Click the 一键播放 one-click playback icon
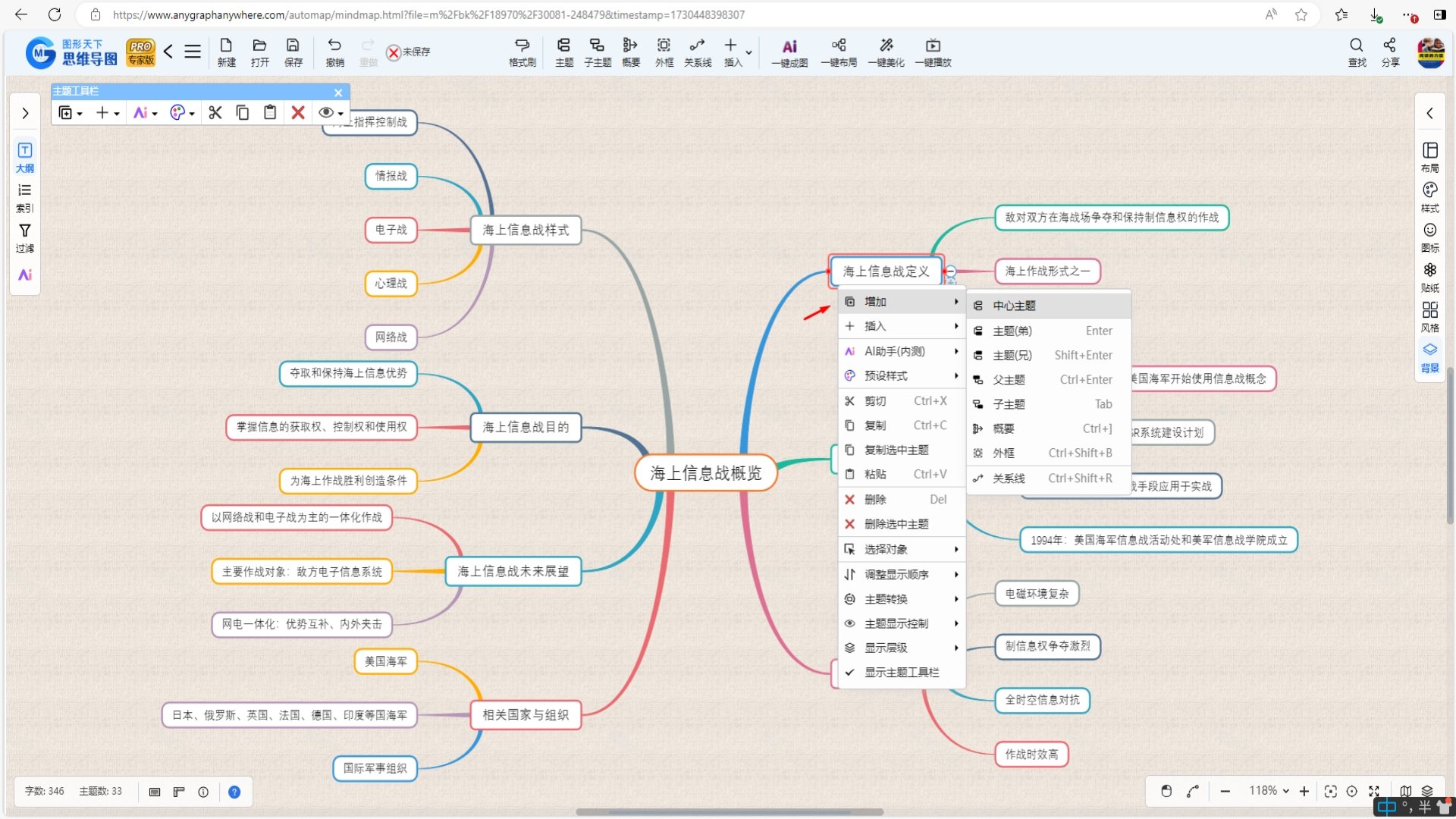 coord(933,52)
